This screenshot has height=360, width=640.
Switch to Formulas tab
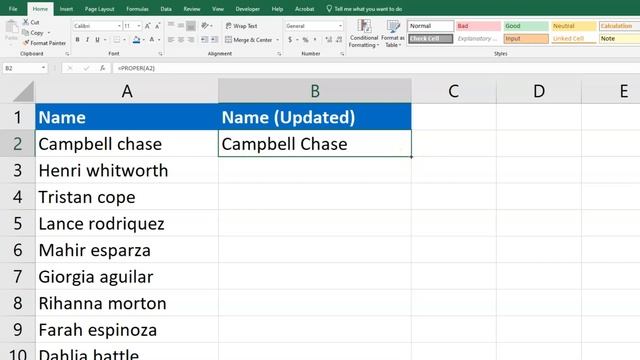(x=137, y=9)
